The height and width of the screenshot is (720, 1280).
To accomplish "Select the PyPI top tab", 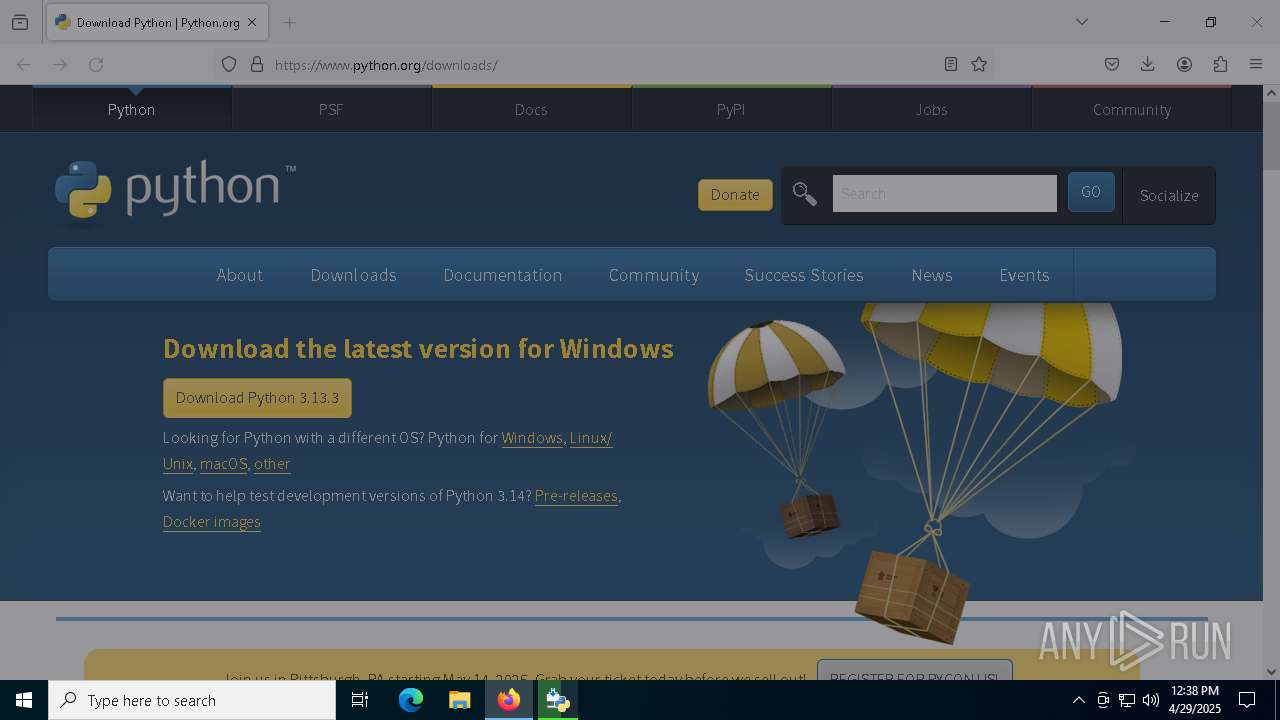I will point(731,109).
